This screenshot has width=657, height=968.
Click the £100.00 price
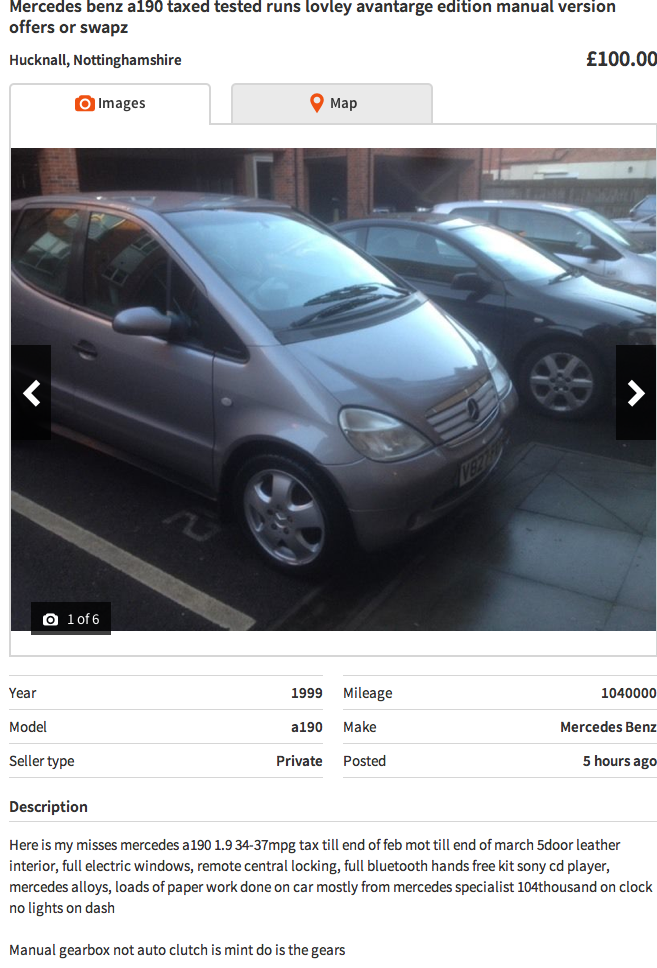(x=621, y=59)
